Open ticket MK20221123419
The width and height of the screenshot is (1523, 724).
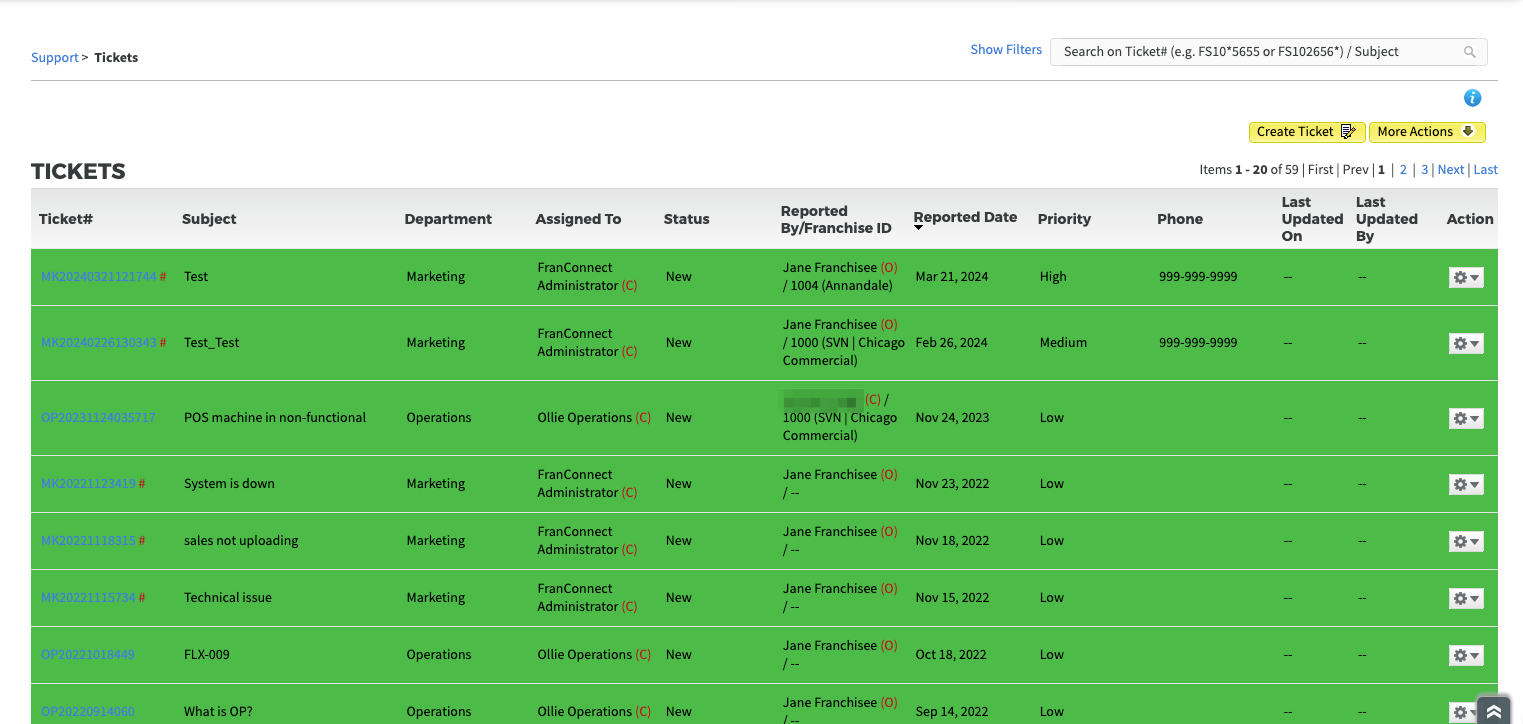(x=88, y=483)
